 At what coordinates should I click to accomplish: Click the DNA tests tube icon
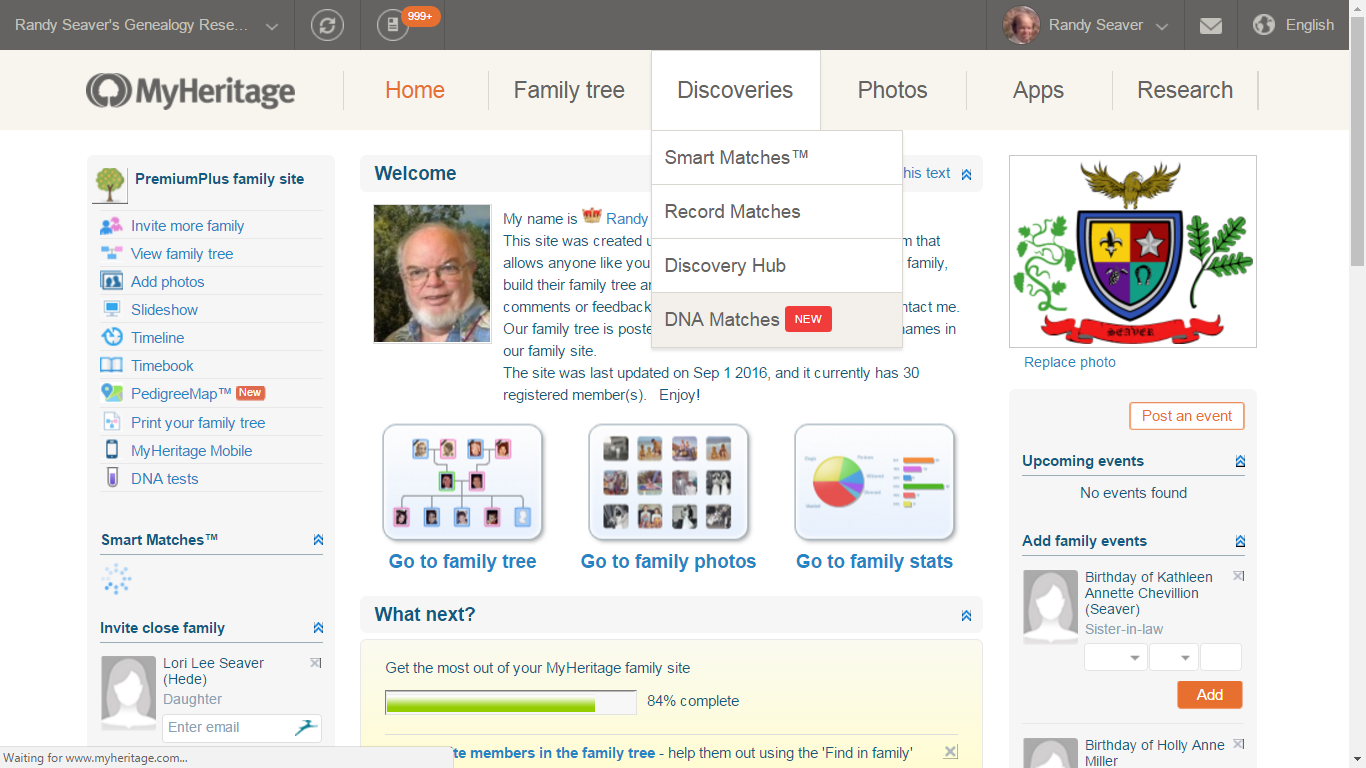112,478
